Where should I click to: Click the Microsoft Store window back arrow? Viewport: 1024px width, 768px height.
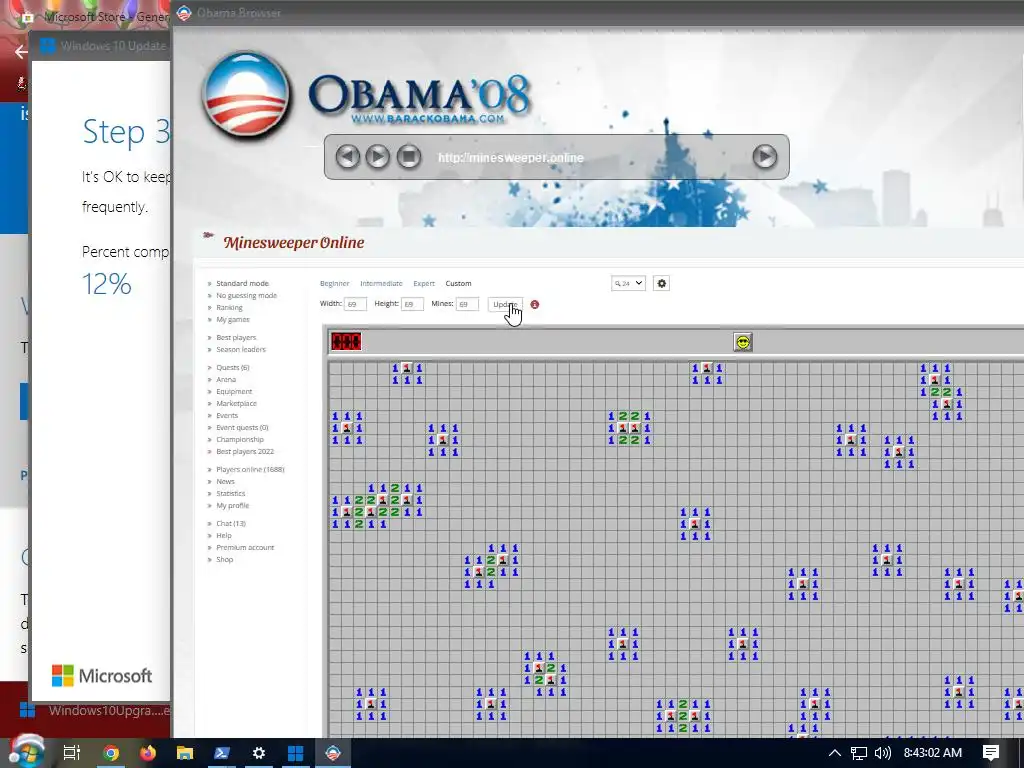click(x=21, y=51)
